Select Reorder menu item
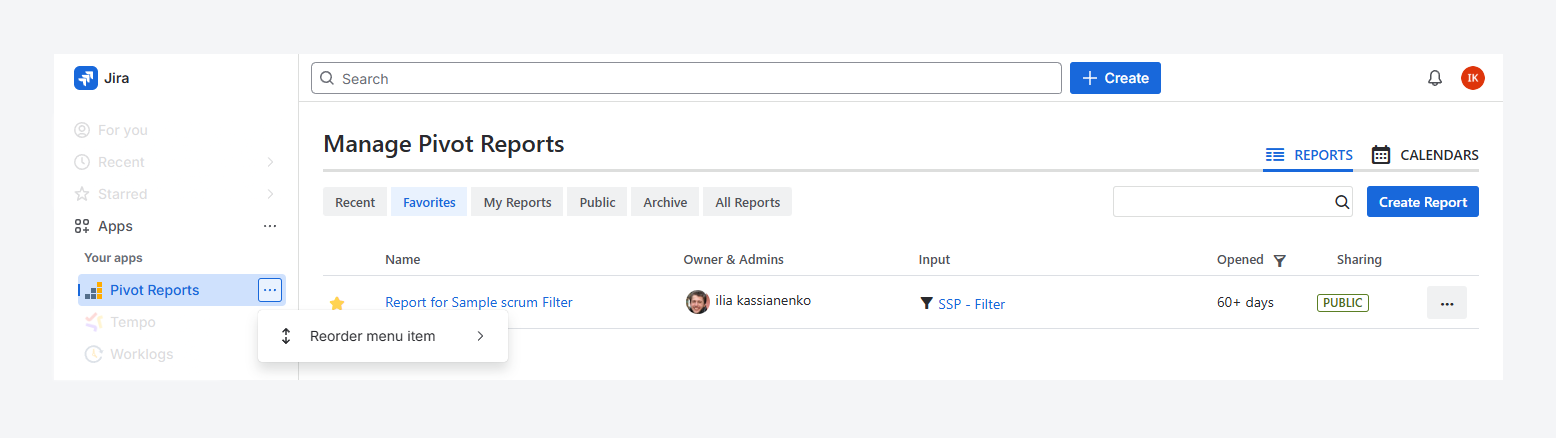This screenshot has height=438, width=1556. pyautogui.click(x=383, y=336)
